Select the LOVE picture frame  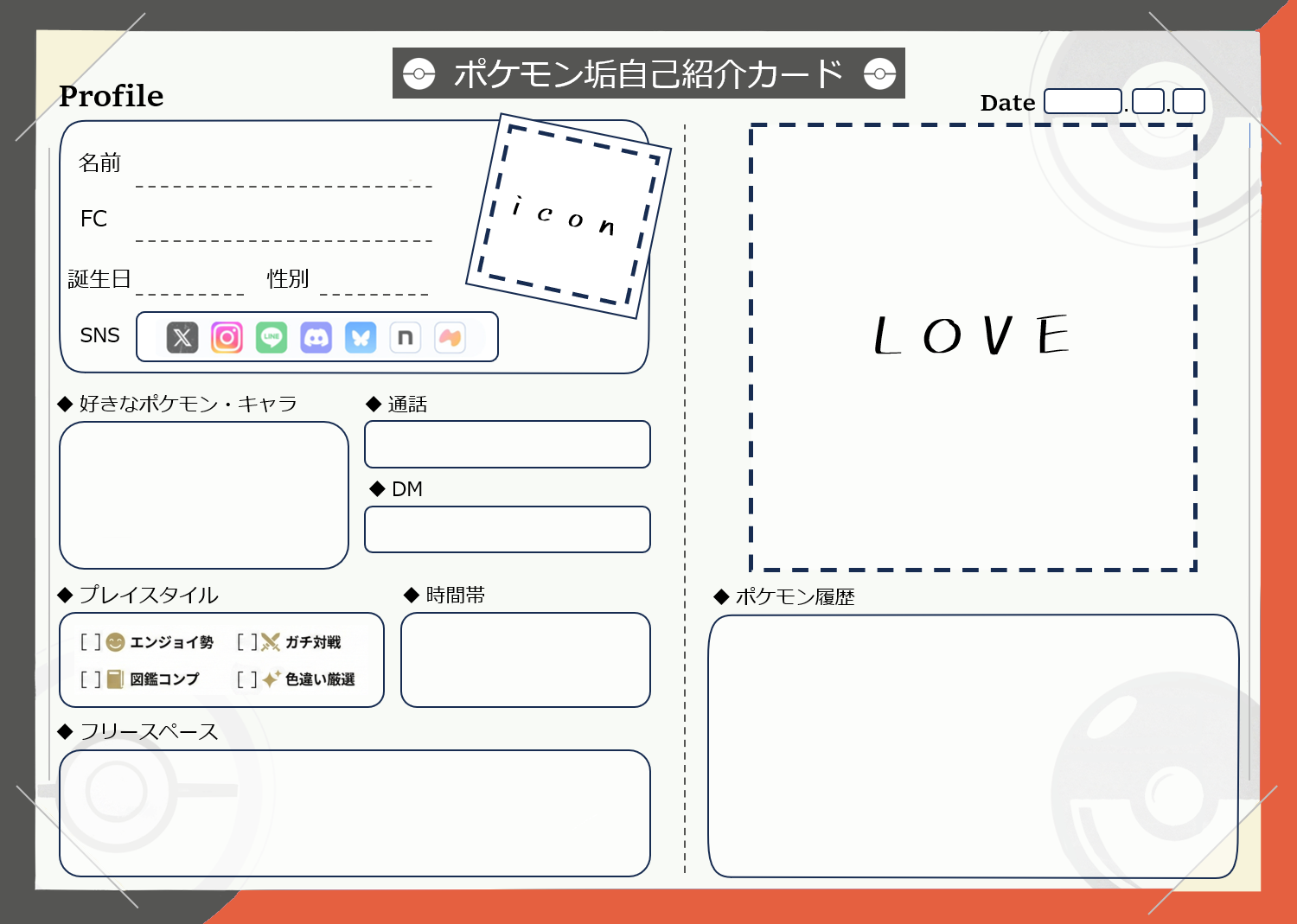click(x=972, y=346)
